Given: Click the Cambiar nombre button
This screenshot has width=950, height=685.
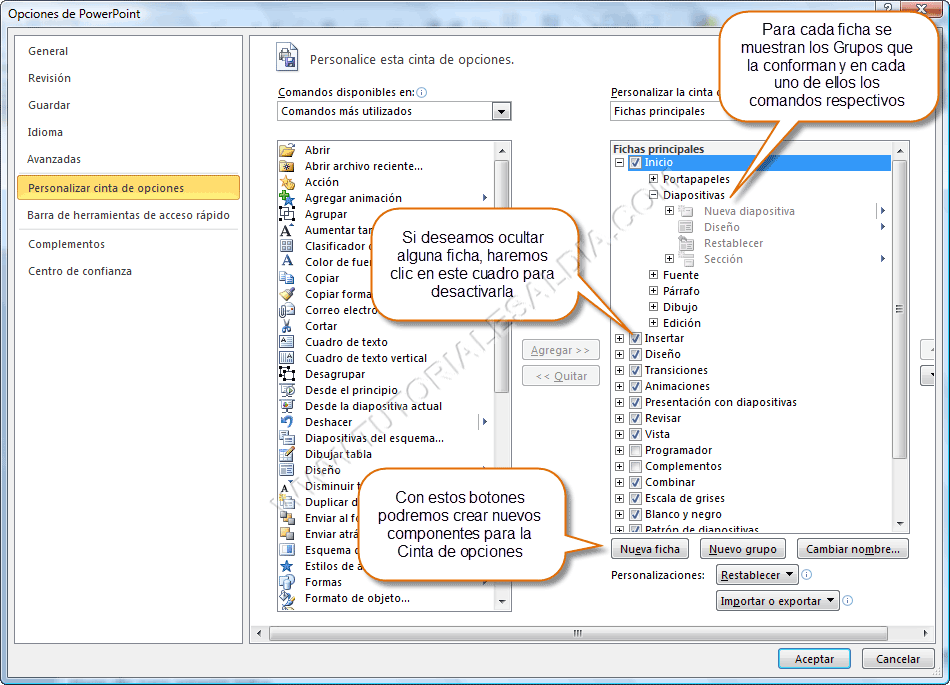Looking at the screenshot, I should [852, 549].
